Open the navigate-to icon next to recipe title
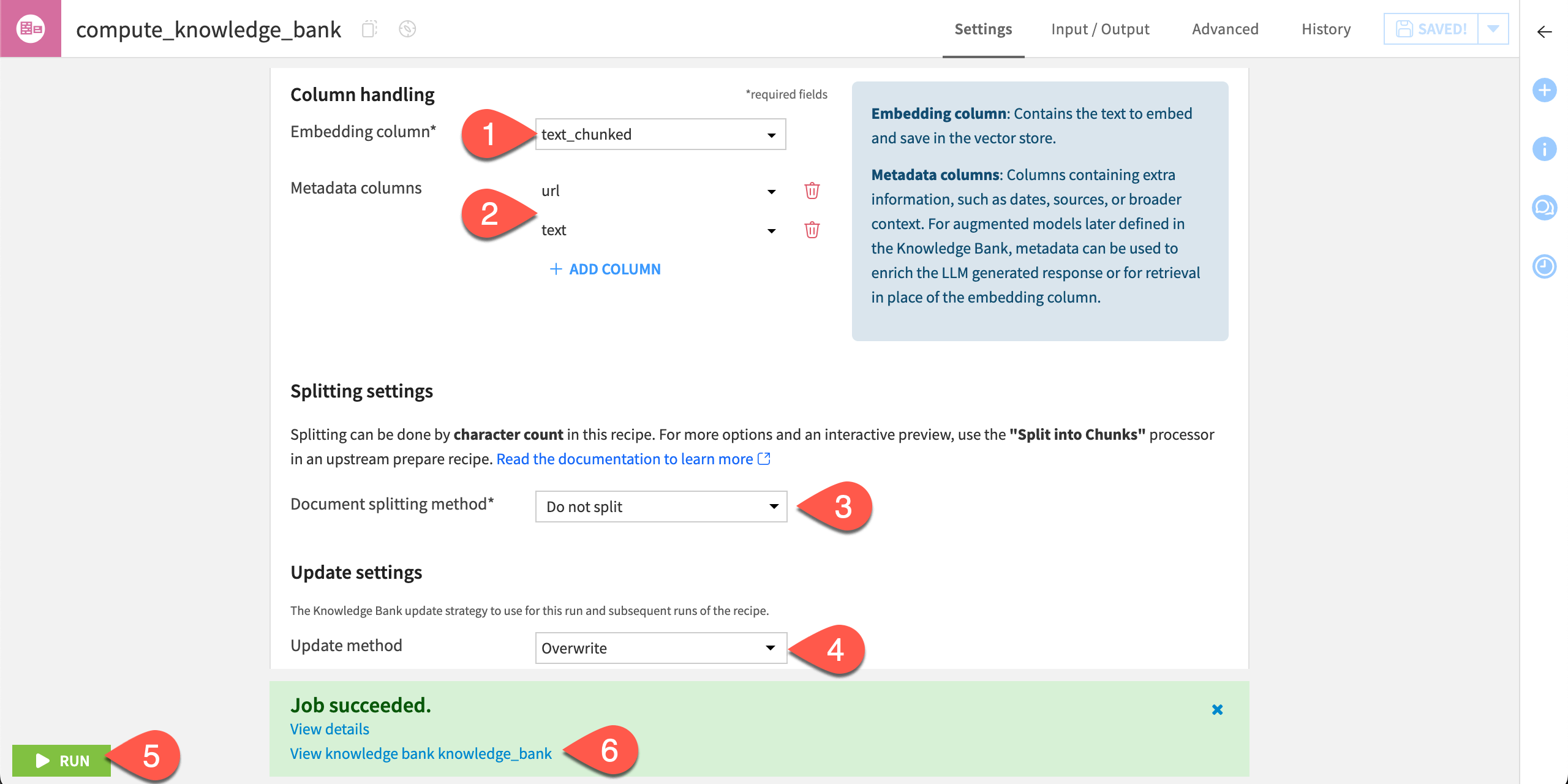This screenshot has height=784, width=1568. coord(407,29)
